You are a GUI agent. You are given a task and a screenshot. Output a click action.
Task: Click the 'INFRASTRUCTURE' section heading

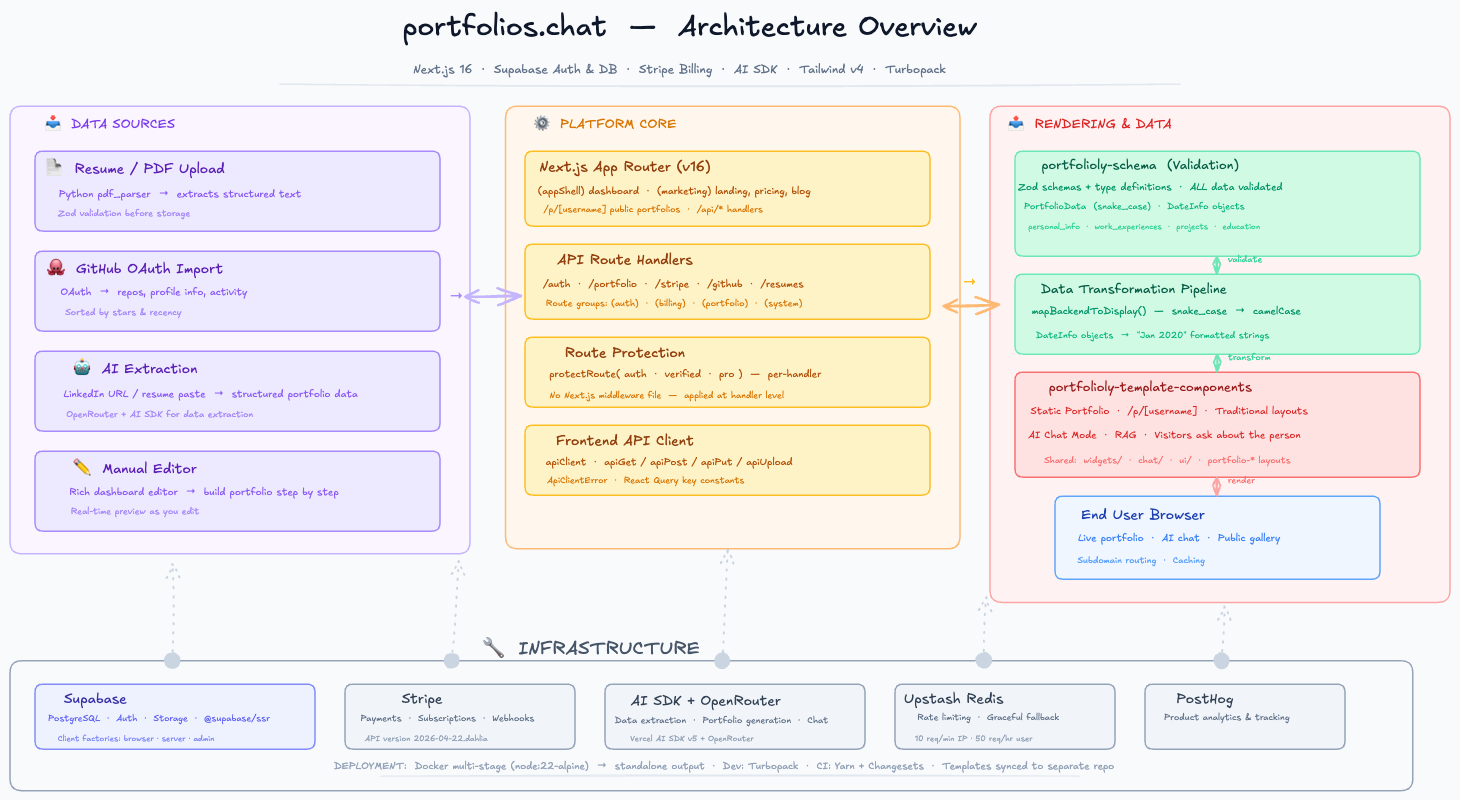(x=609, y=649)
